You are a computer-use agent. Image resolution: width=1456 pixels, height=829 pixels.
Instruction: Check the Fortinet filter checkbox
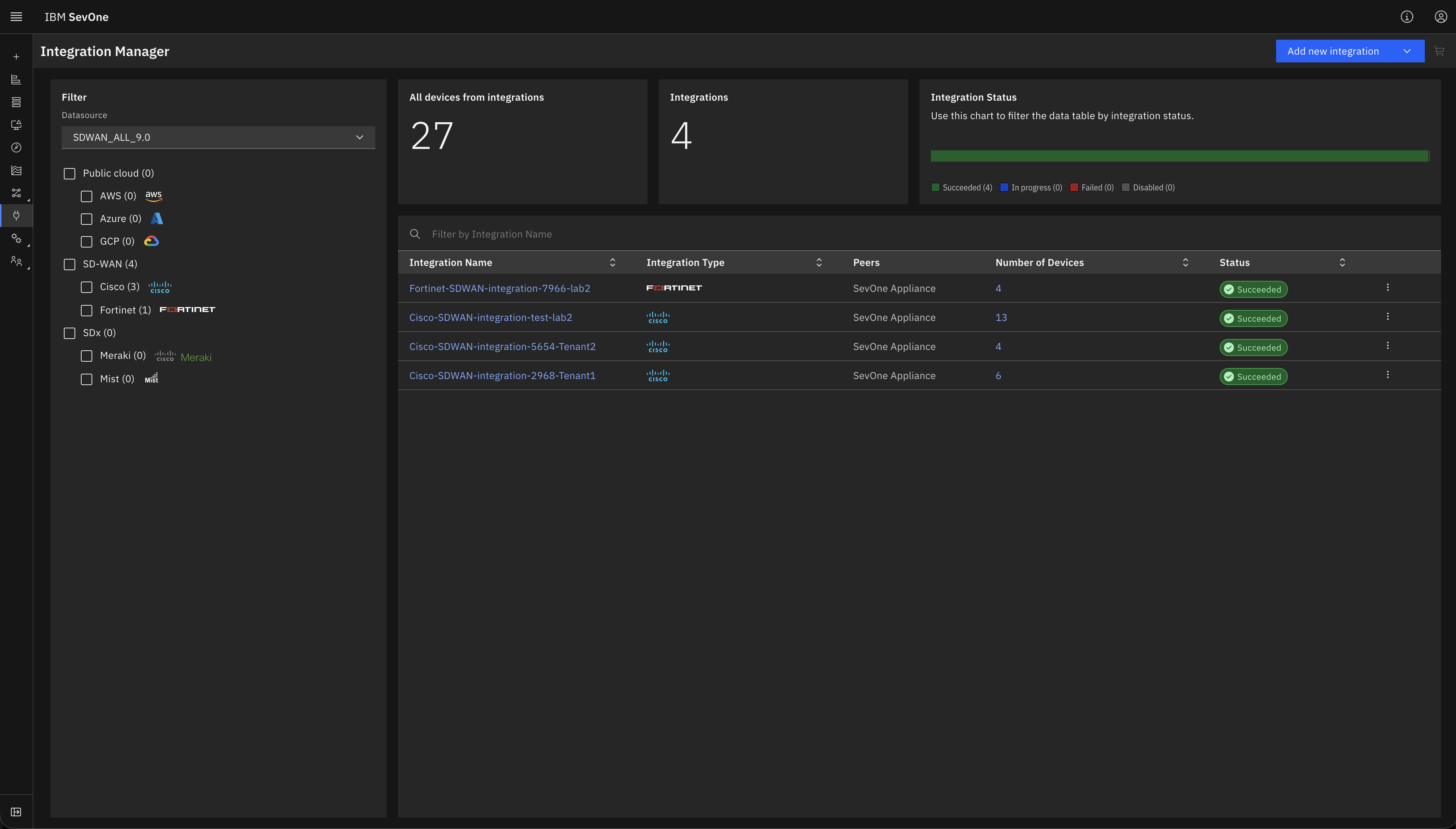[87, 311]
